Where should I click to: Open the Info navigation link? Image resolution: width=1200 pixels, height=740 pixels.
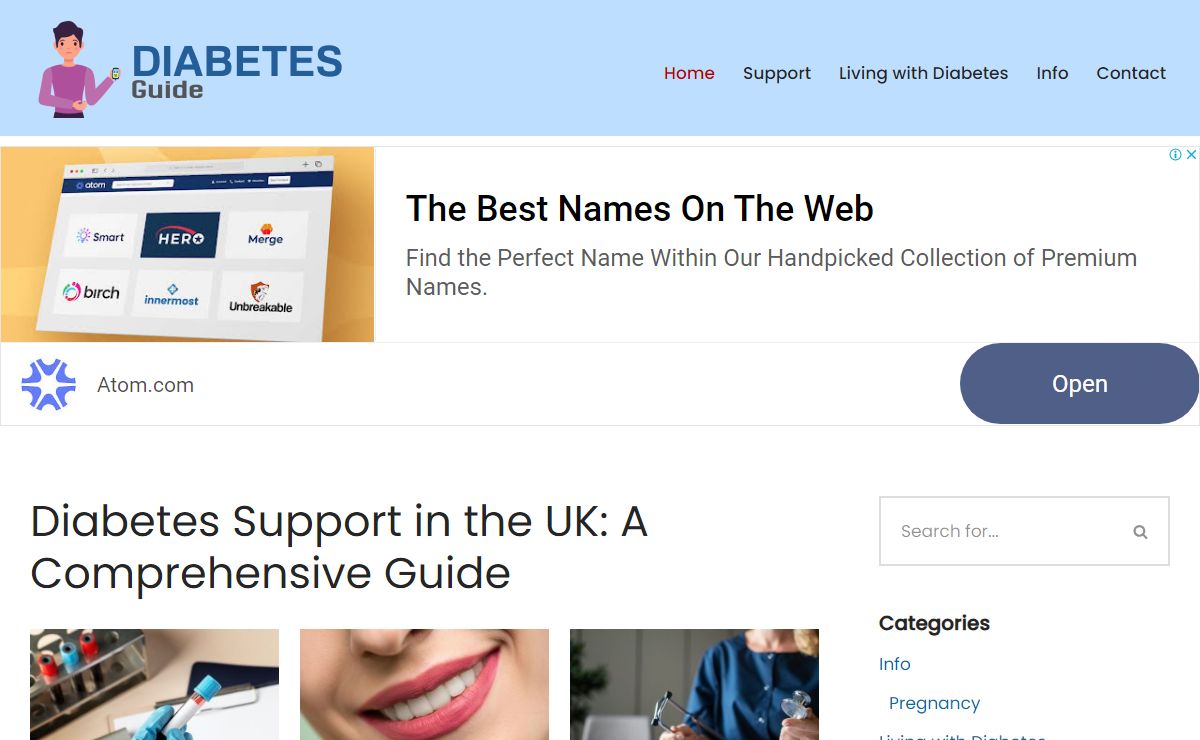tap(1052, 73)
